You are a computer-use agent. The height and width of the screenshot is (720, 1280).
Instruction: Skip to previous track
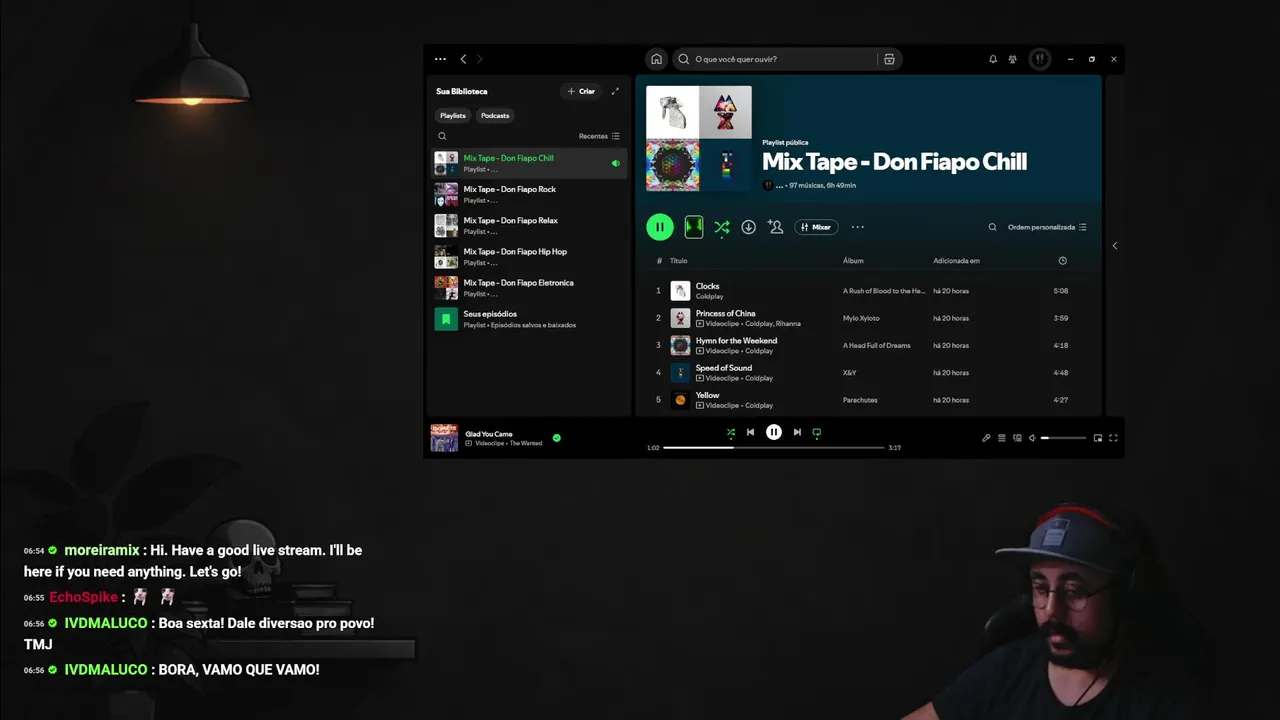[x=750, y=432]
